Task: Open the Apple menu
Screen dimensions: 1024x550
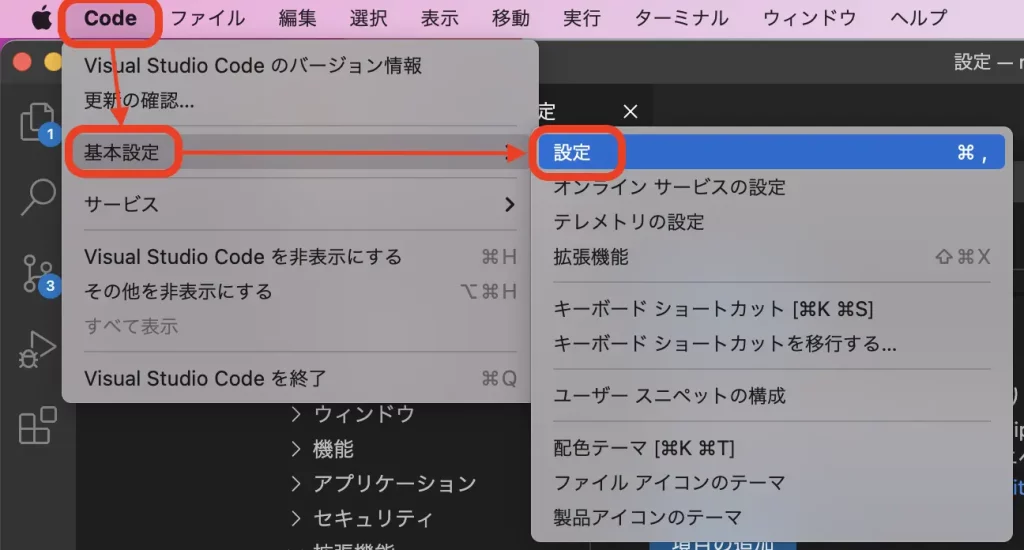Action: pos(42,18)
